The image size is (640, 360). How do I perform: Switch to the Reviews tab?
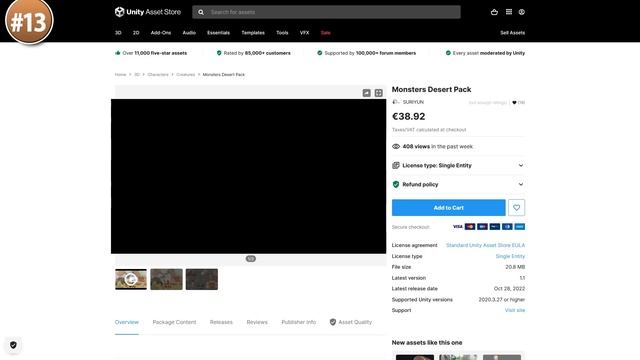(257, 322)
